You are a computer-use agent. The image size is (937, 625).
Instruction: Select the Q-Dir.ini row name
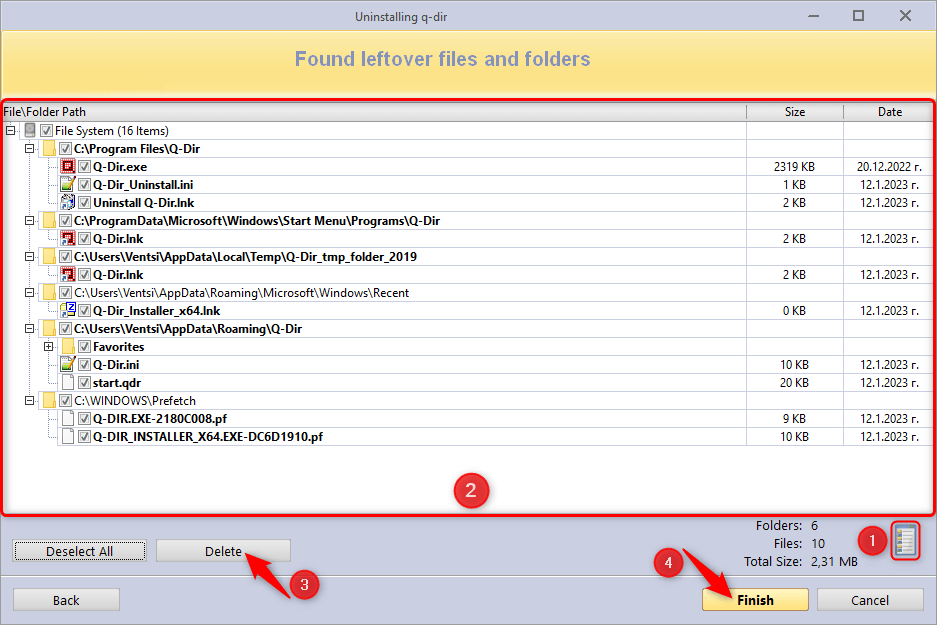[116, 364]
